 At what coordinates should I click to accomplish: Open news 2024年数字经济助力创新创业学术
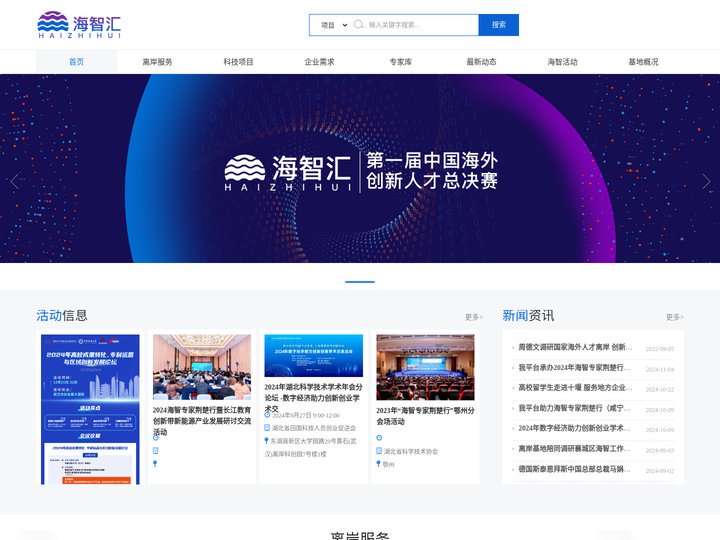point(574,428)
